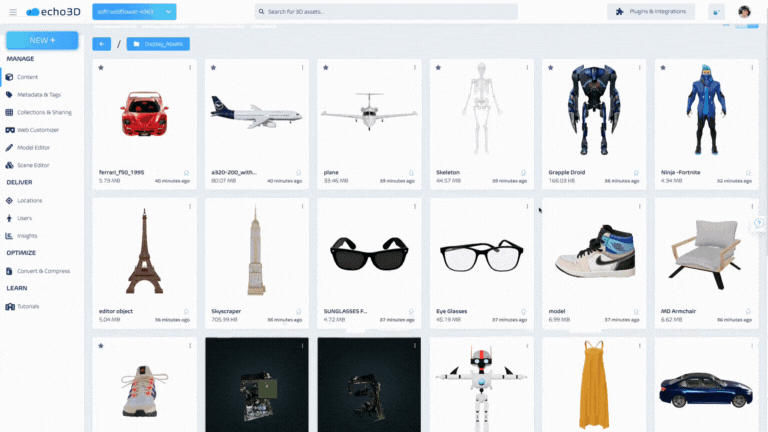Open the Model Editor from sidebar
Viewport: 768px width, 432px height.
pyautogui.click(x=32, y=147)
